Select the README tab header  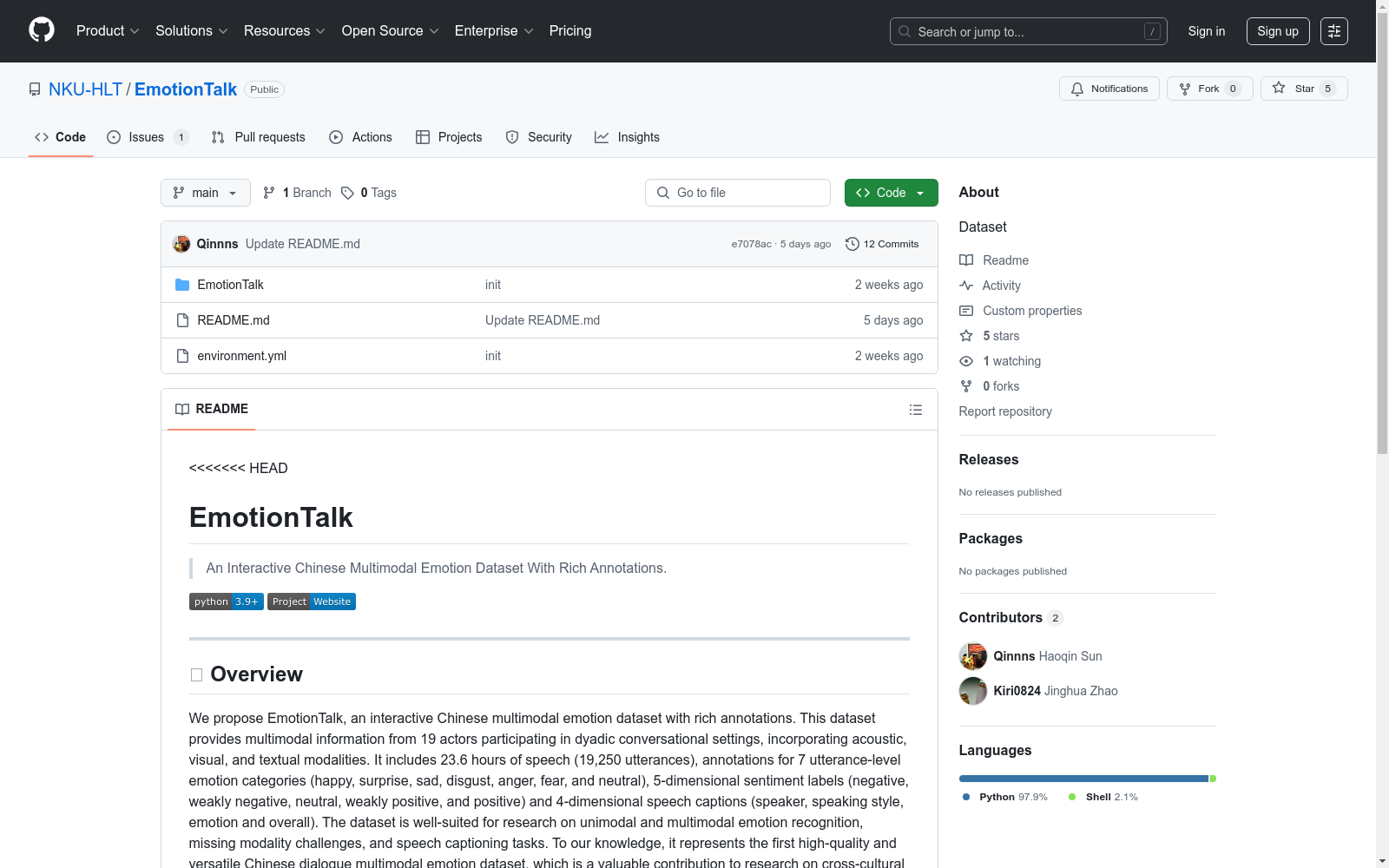[212, 409]
